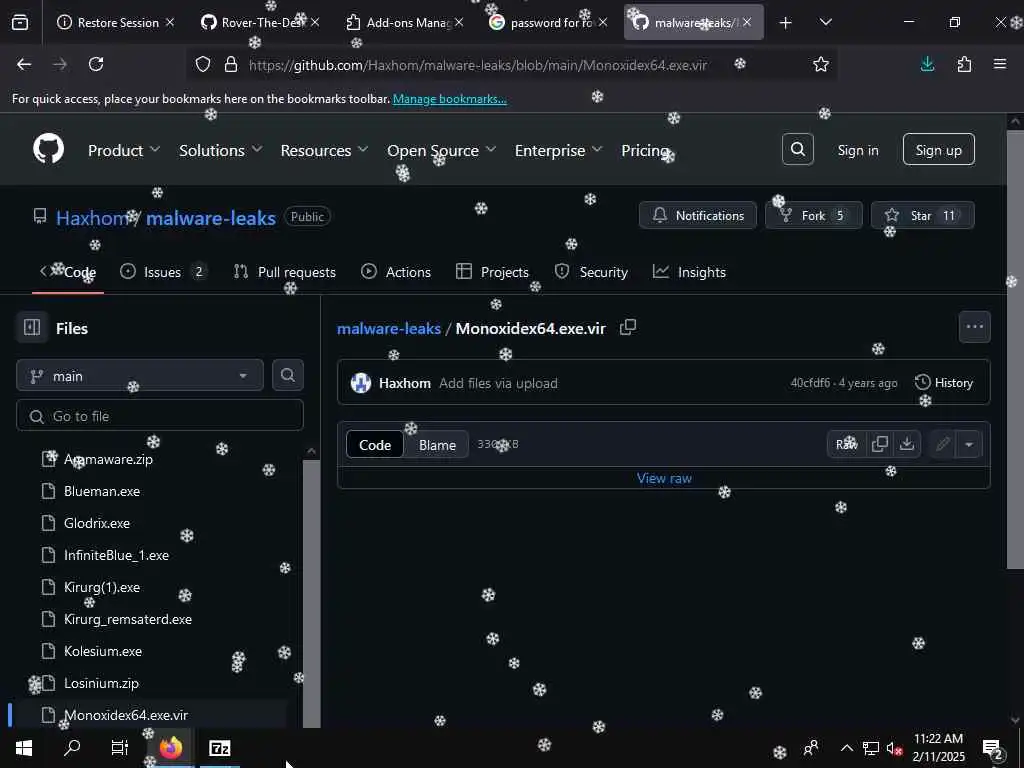This screenshot has width=1024, height=768.
Task: Click the Sign up button
Action: point(938,150)
